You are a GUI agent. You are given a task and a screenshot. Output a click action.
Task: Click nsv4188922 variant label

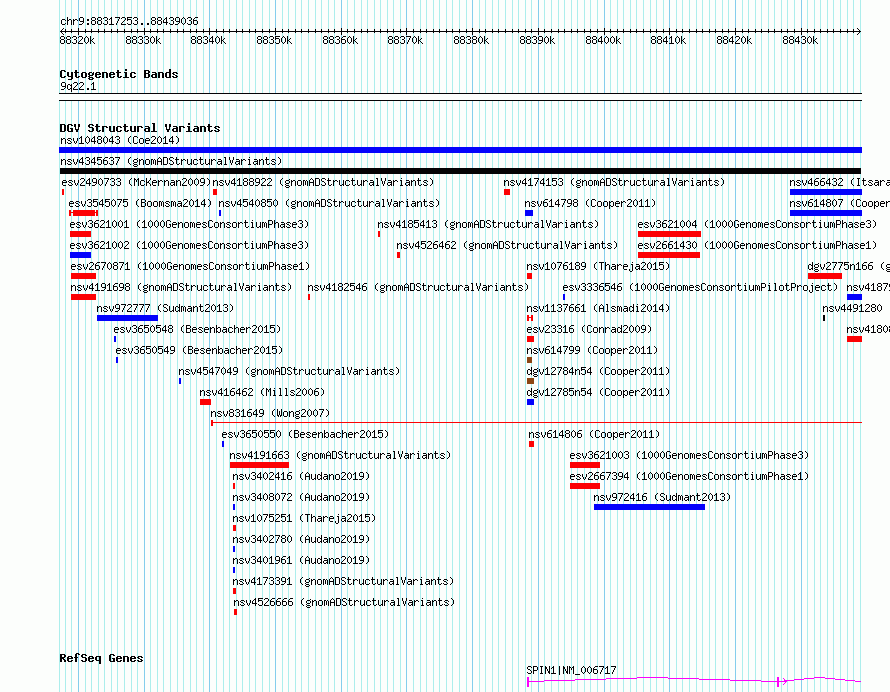click(x=323, y=182)
